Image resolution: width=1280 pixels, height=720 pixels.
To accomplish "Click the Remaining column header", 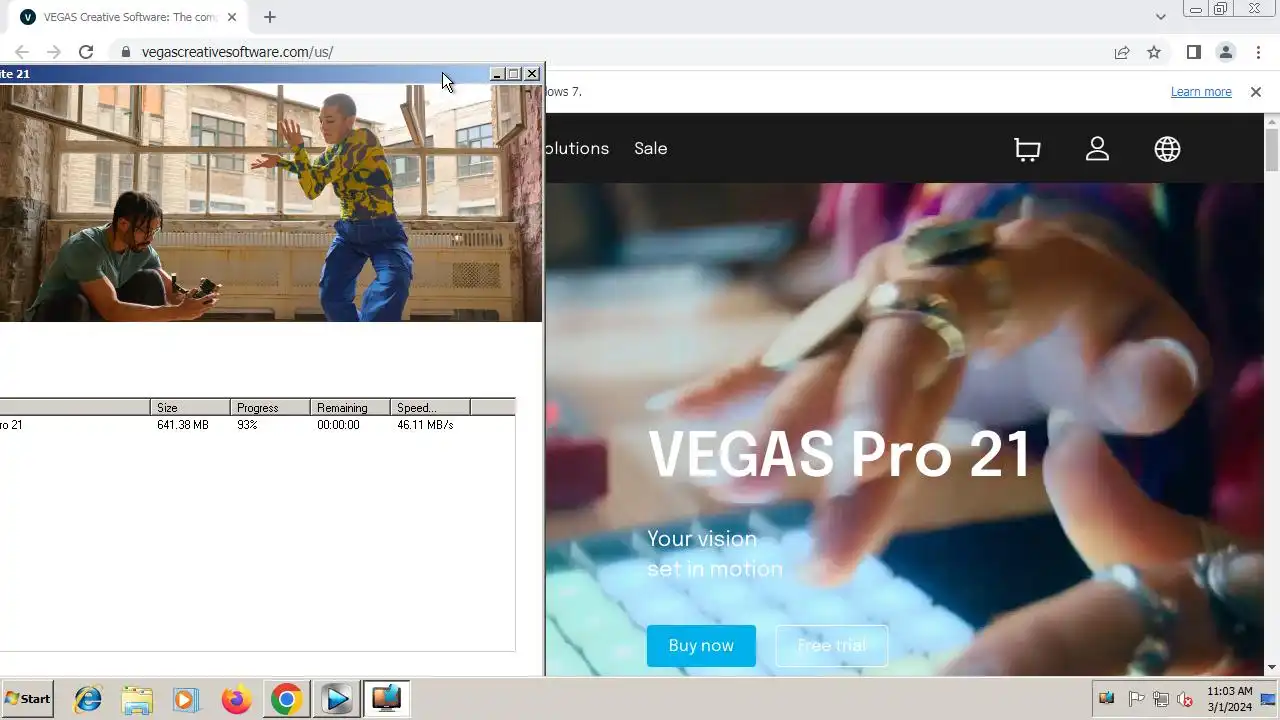I will point(350,408).
